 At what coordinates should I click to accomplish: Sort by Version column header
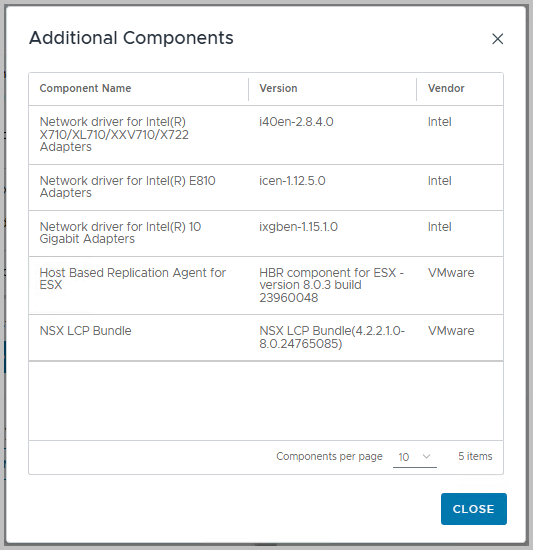278,88
